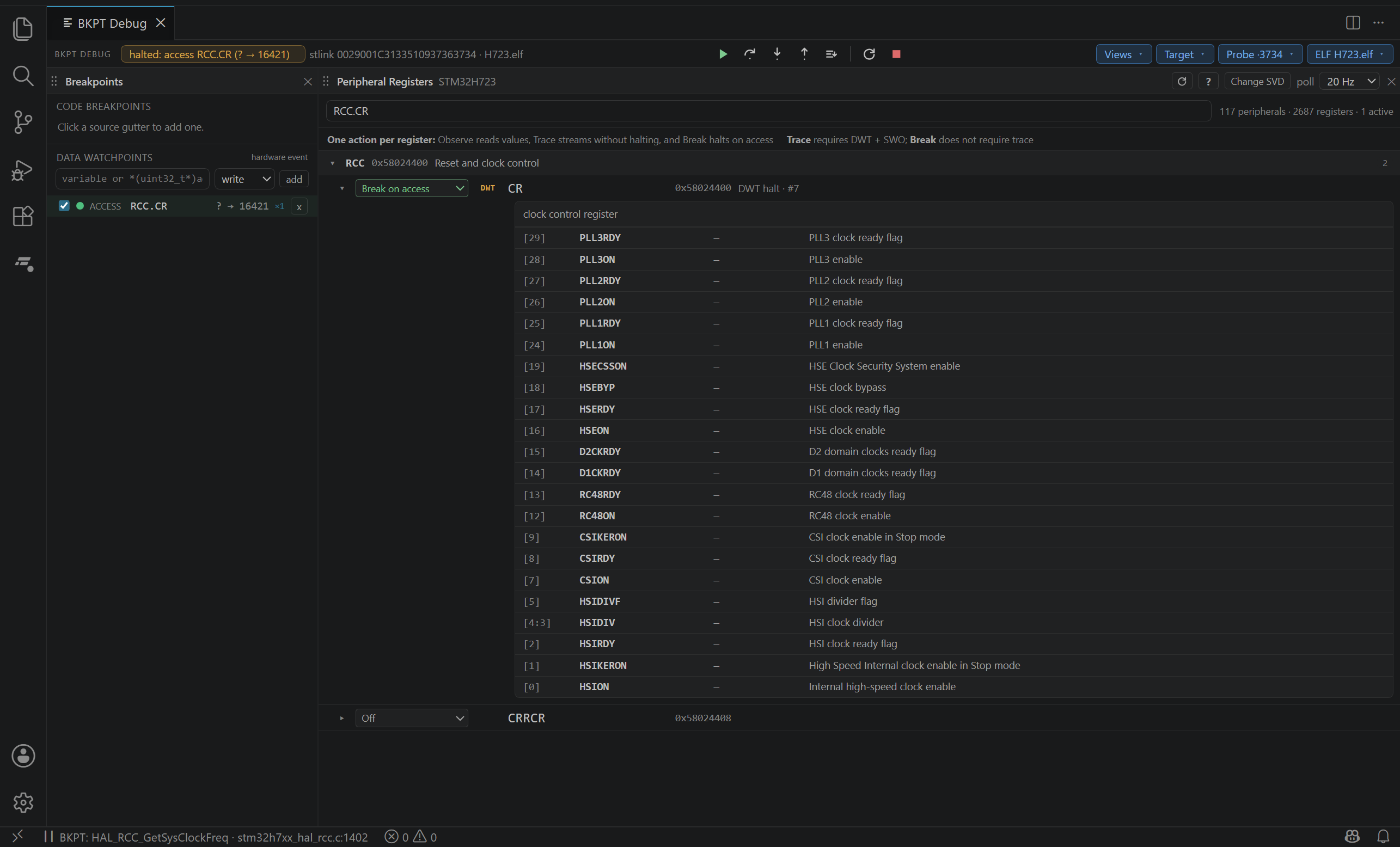Open the poll rate 20 Hz dropdown
This screenshot has width=1400, height=847.
[x=1350, y=81]
